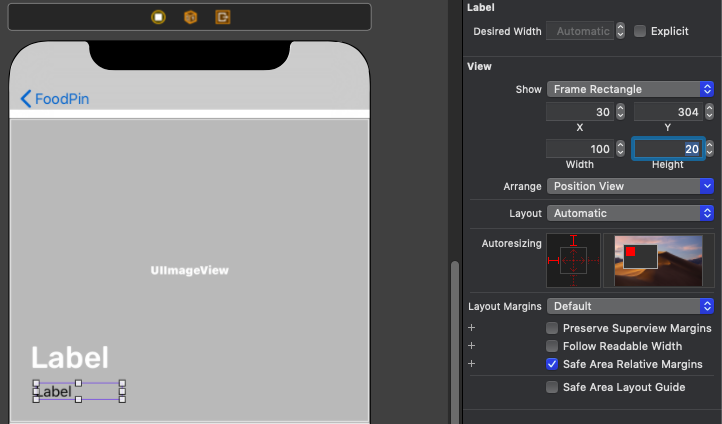Viewport: 722px width, 424px height.
Task: Open the Layout Automatic dropdown
Action: click(x=630, y=213)
